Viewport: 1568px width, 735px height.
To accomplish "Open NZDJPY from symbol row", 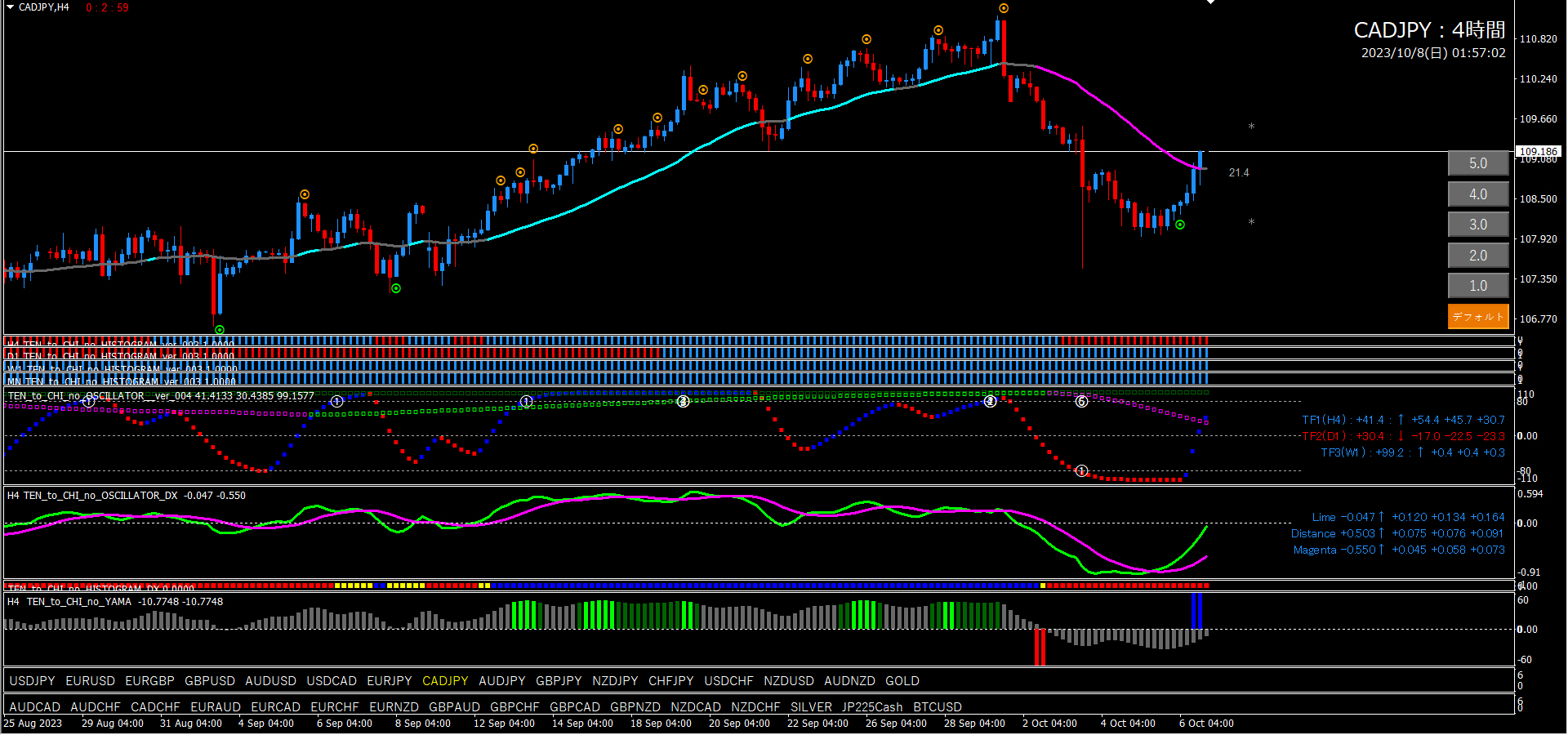I will point(616,681).
